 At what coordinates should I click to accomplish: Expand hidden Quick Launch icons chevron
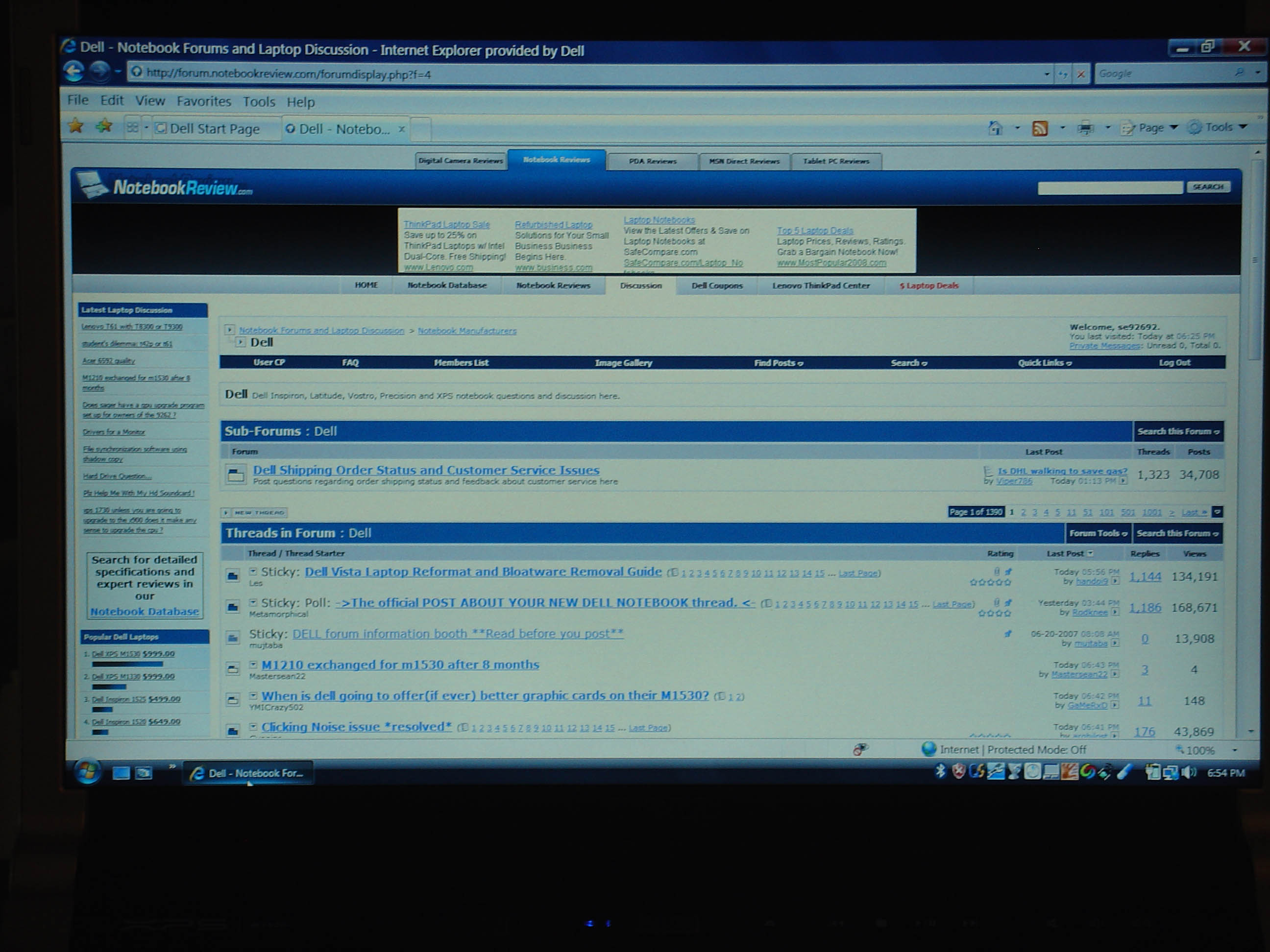tap(171, 767)
